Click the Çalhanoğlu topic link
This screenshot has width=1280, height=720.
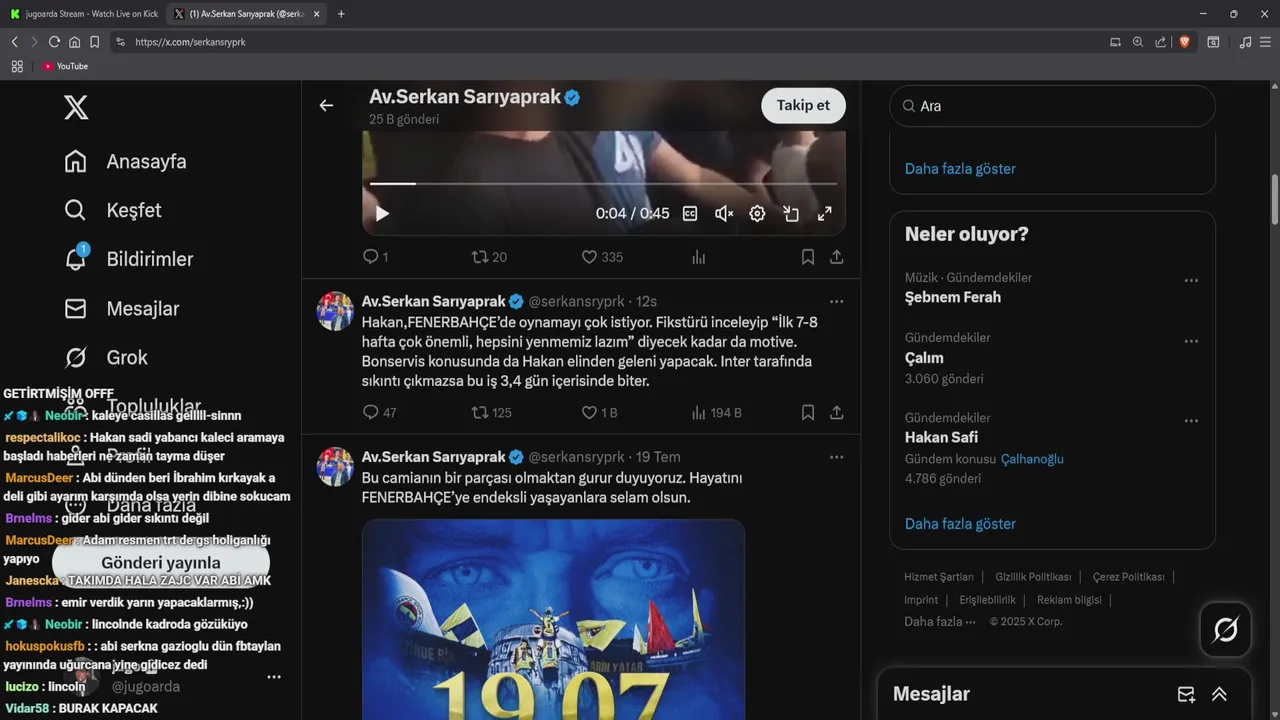point(1032,459)
